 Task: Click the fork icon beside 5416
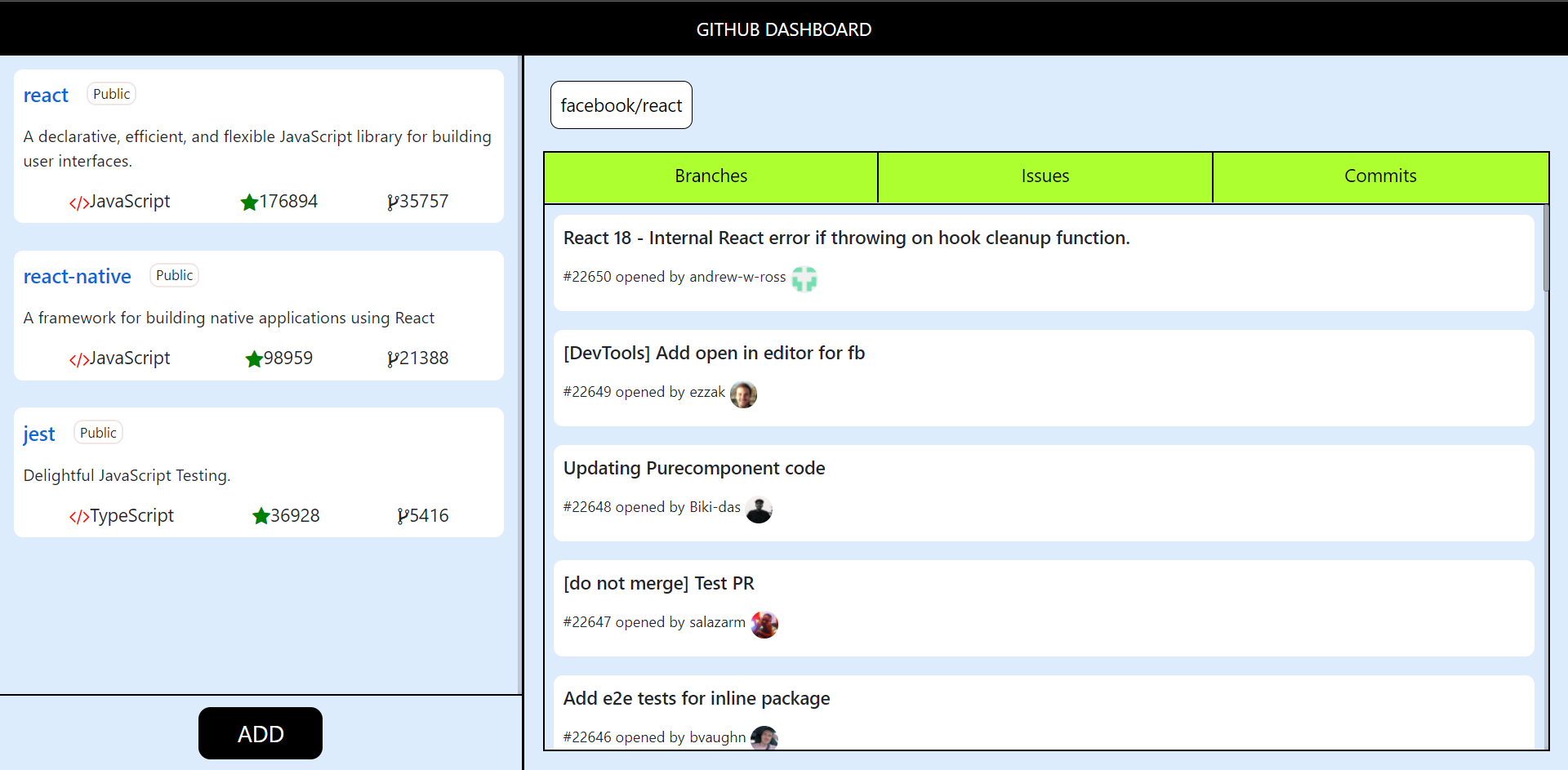pyautogui.click(x=403, y=517)
